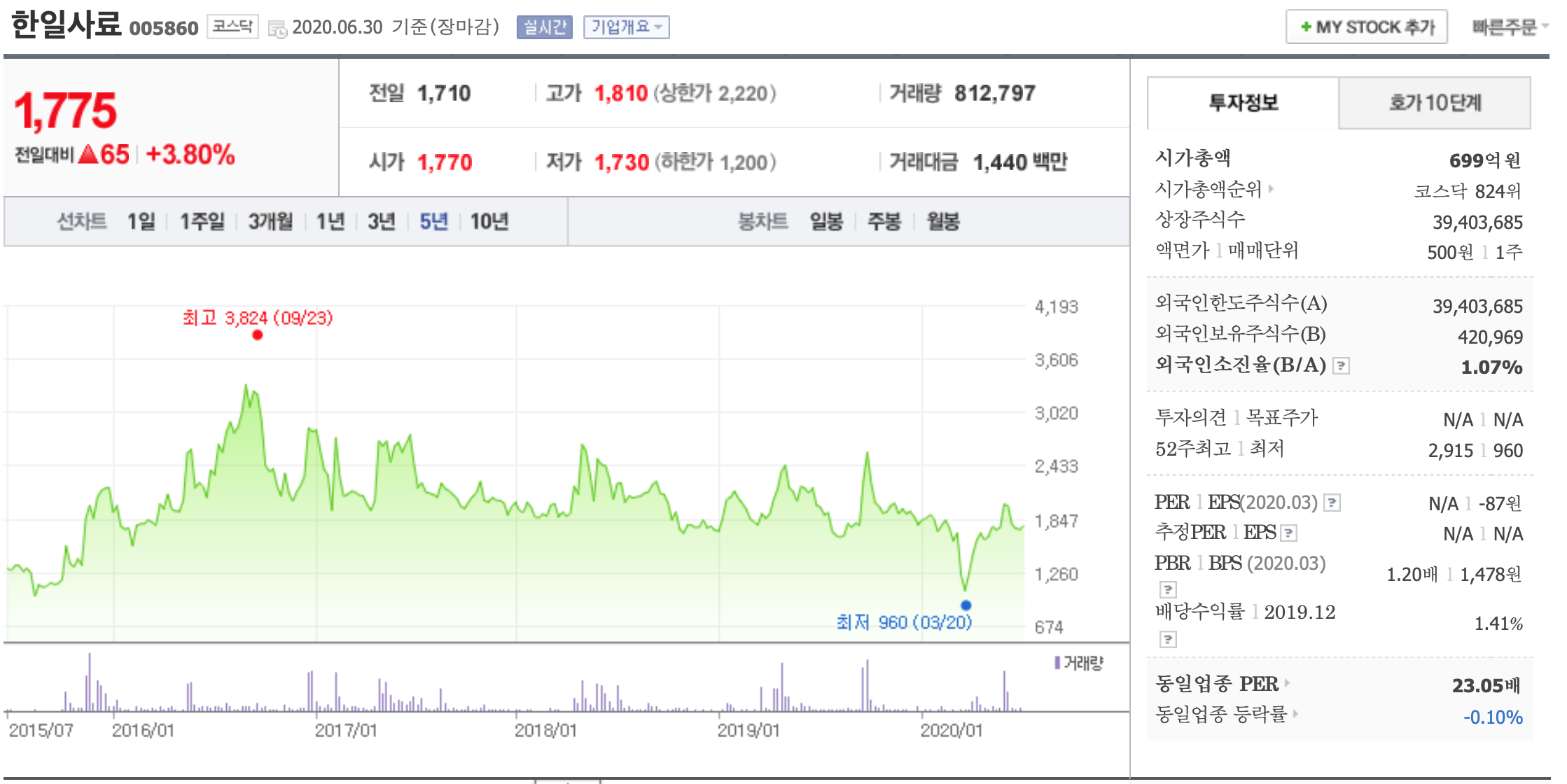The image size is (1567, 784).
Task: Open the 동일업종 등락률 link
Action: tap(1221, 714)
